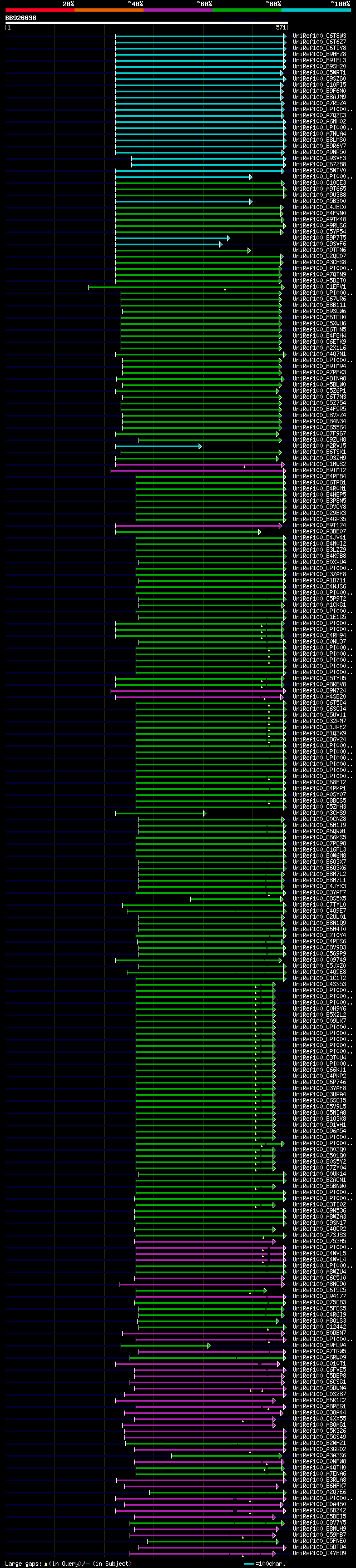Click the UniRef100_B9HFZ8 hit label
This screenshot has width=356, height=1568.
[319, 54]
